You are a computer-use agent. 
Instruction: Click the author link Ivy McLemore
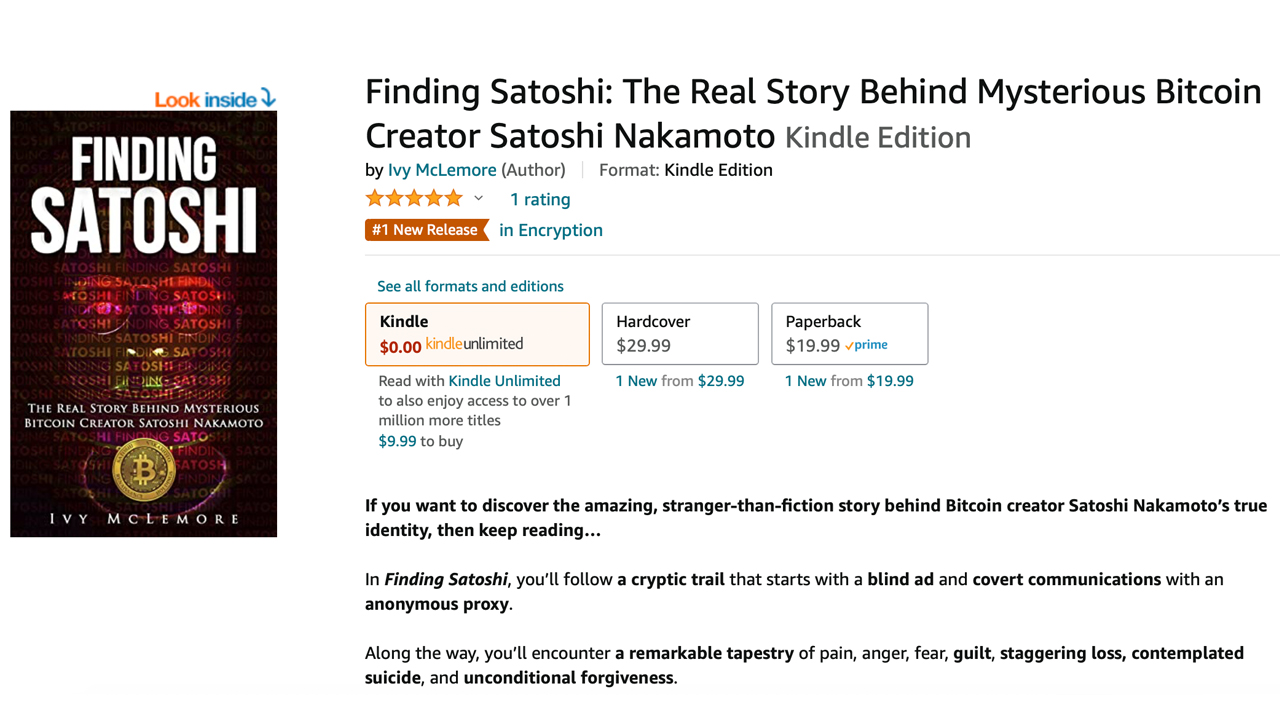click(442, 169)
